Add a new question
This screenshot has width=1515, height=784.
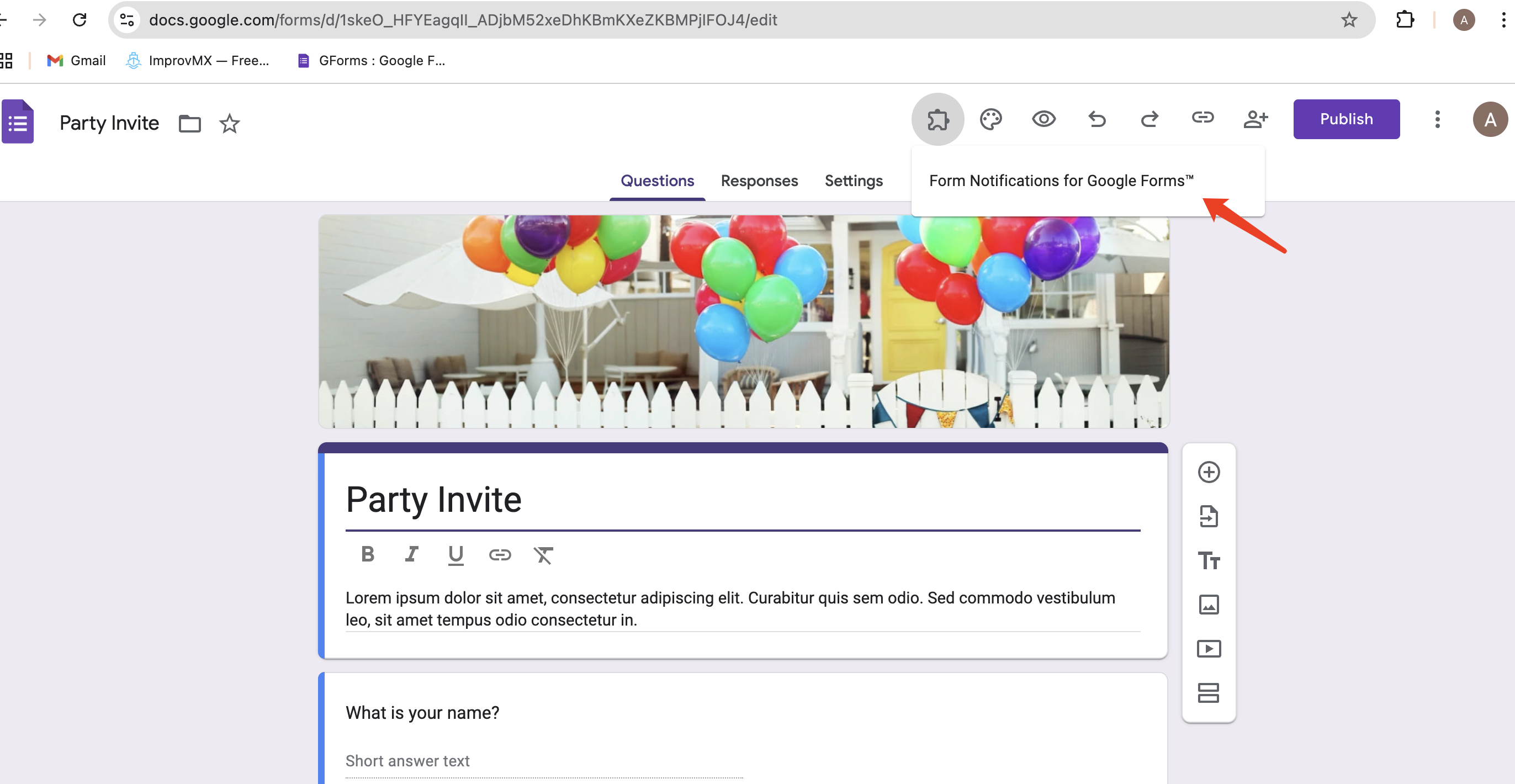point(1209,472)
